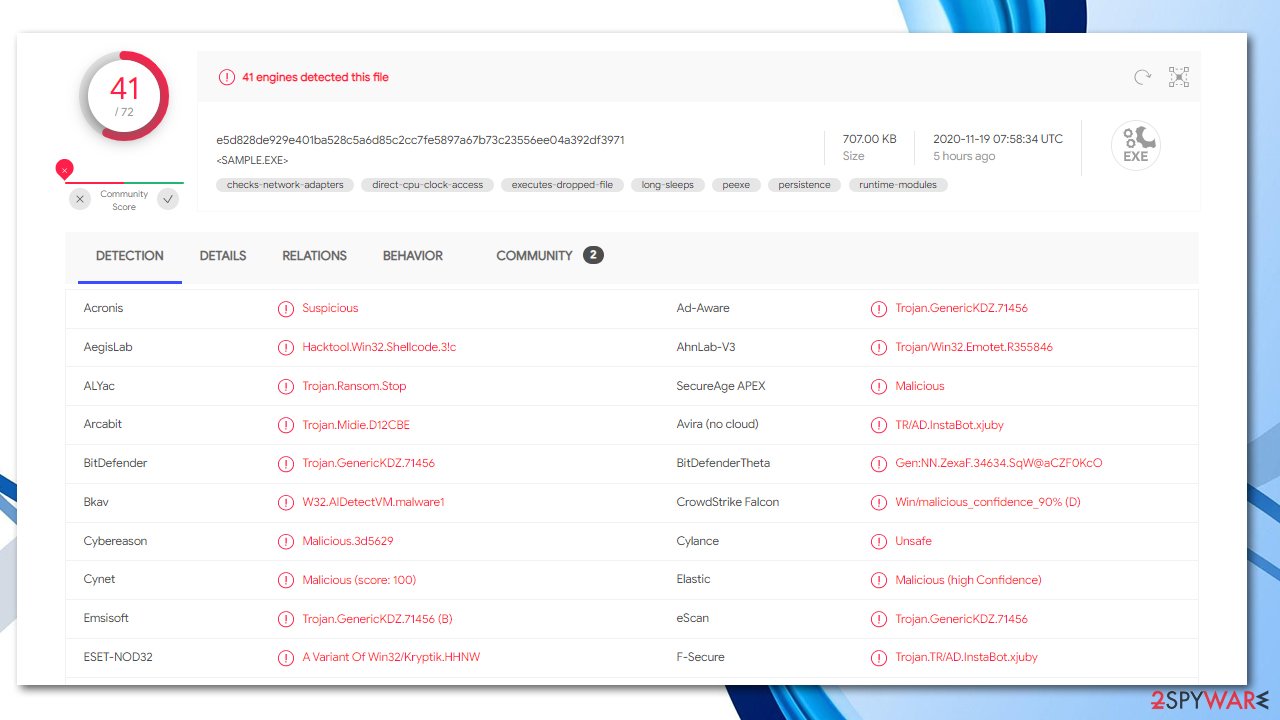The image size is (1280, 720).
Task: Click the 41 engines detected this file message
Action: [x=315, y=77]
